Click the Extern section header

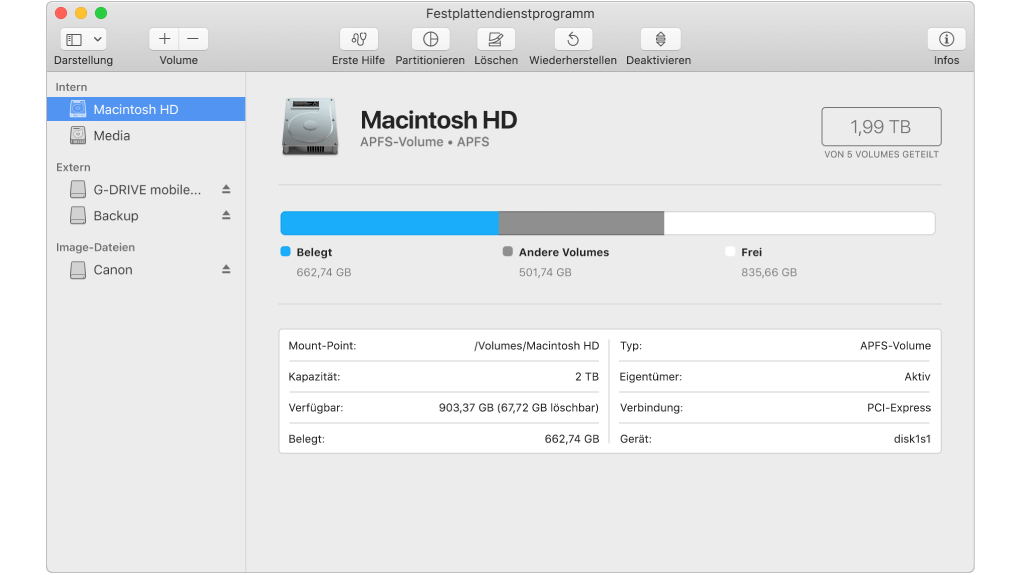[73, 167]
